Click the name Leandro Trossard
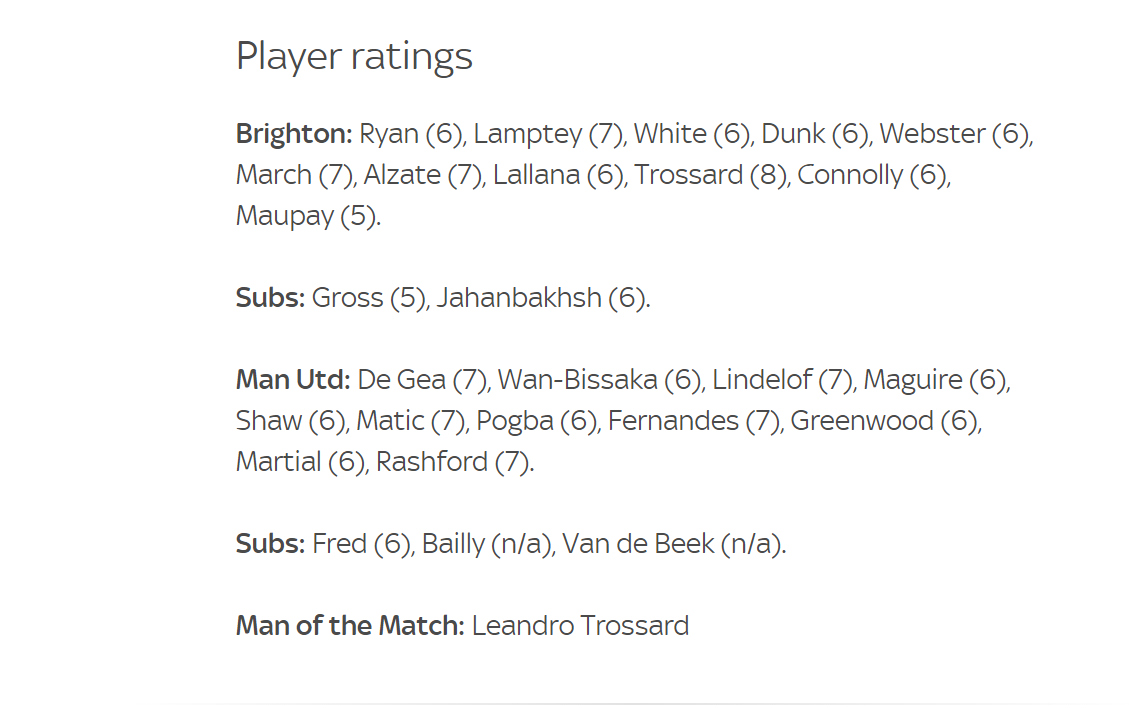 tap(580, 626)
